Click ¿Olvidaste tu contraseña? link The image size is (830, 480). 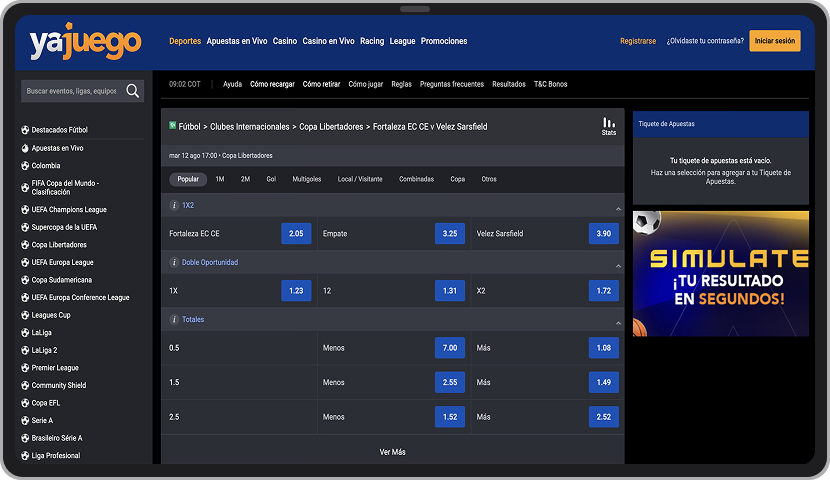[x=705, y=41]
